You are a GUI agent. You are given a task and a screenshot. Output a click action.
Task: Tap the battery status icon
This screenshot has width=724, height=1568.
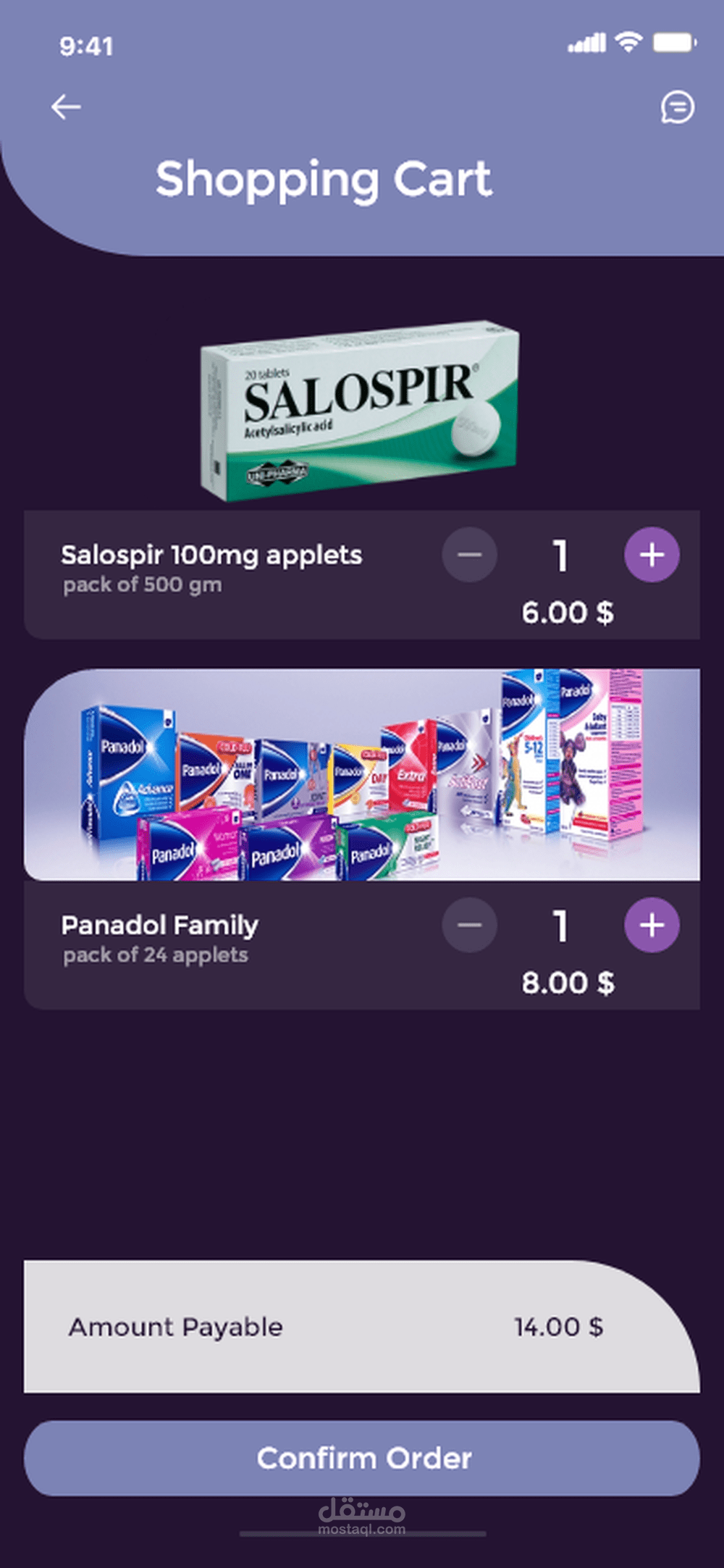[x=674, y=43]
